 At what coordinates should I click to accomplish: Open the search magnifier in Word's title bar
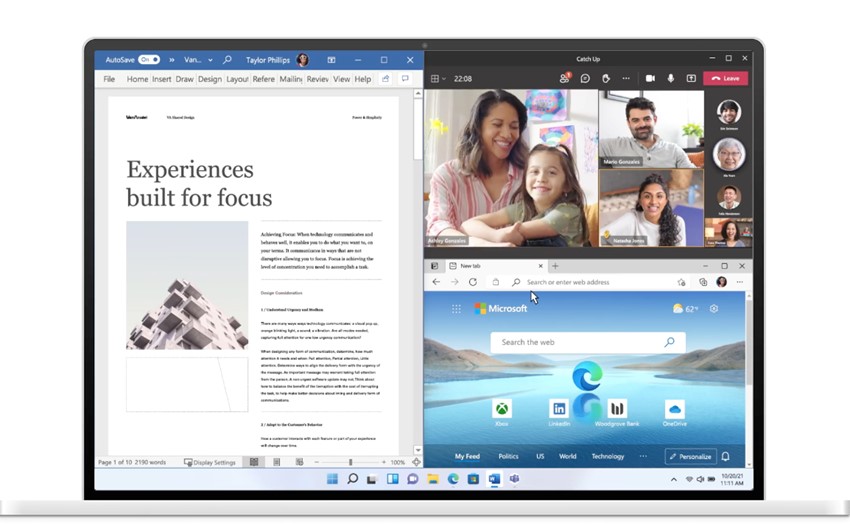tap(227, 60)
